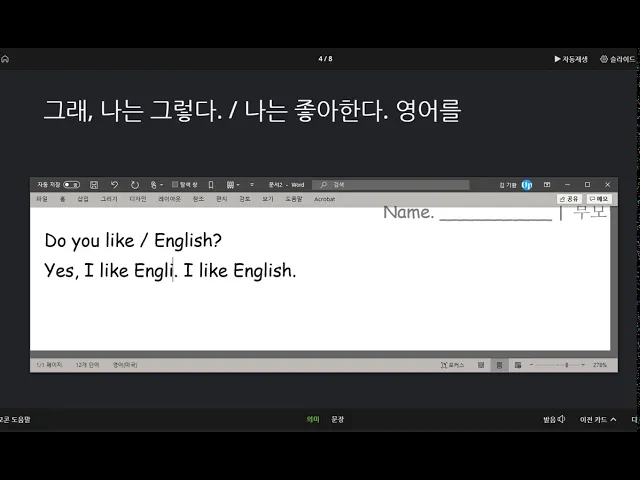The image size is (640, 480).
Task: Click the zoom in plus button
Action: pos(583,365)
